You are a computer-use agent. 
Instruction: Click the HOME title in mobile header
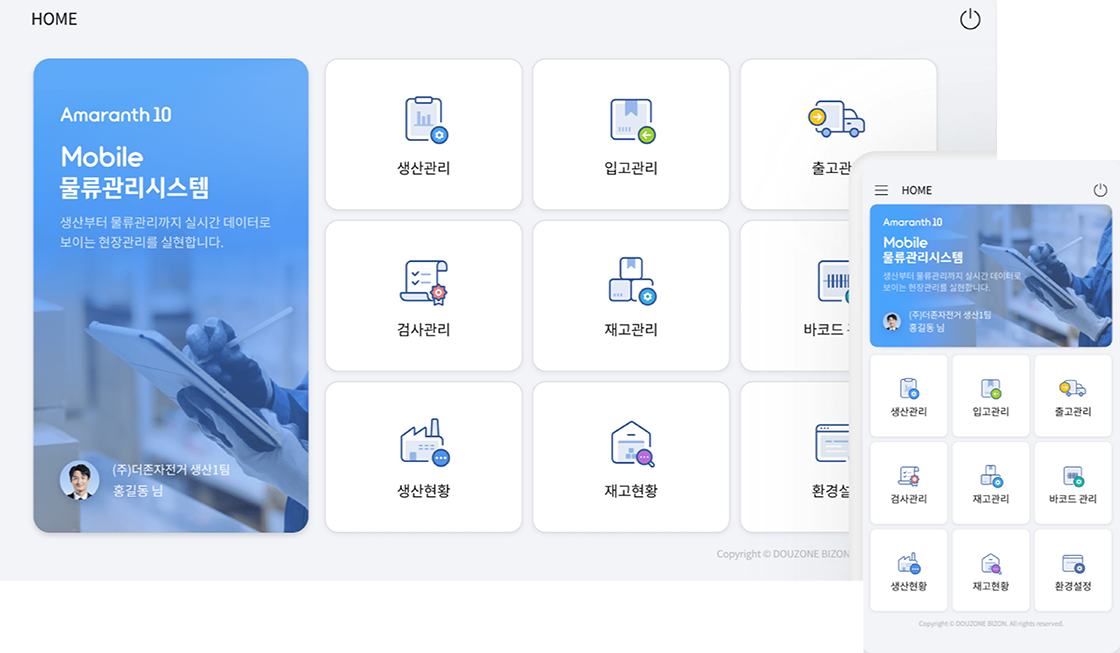point(916,190)
